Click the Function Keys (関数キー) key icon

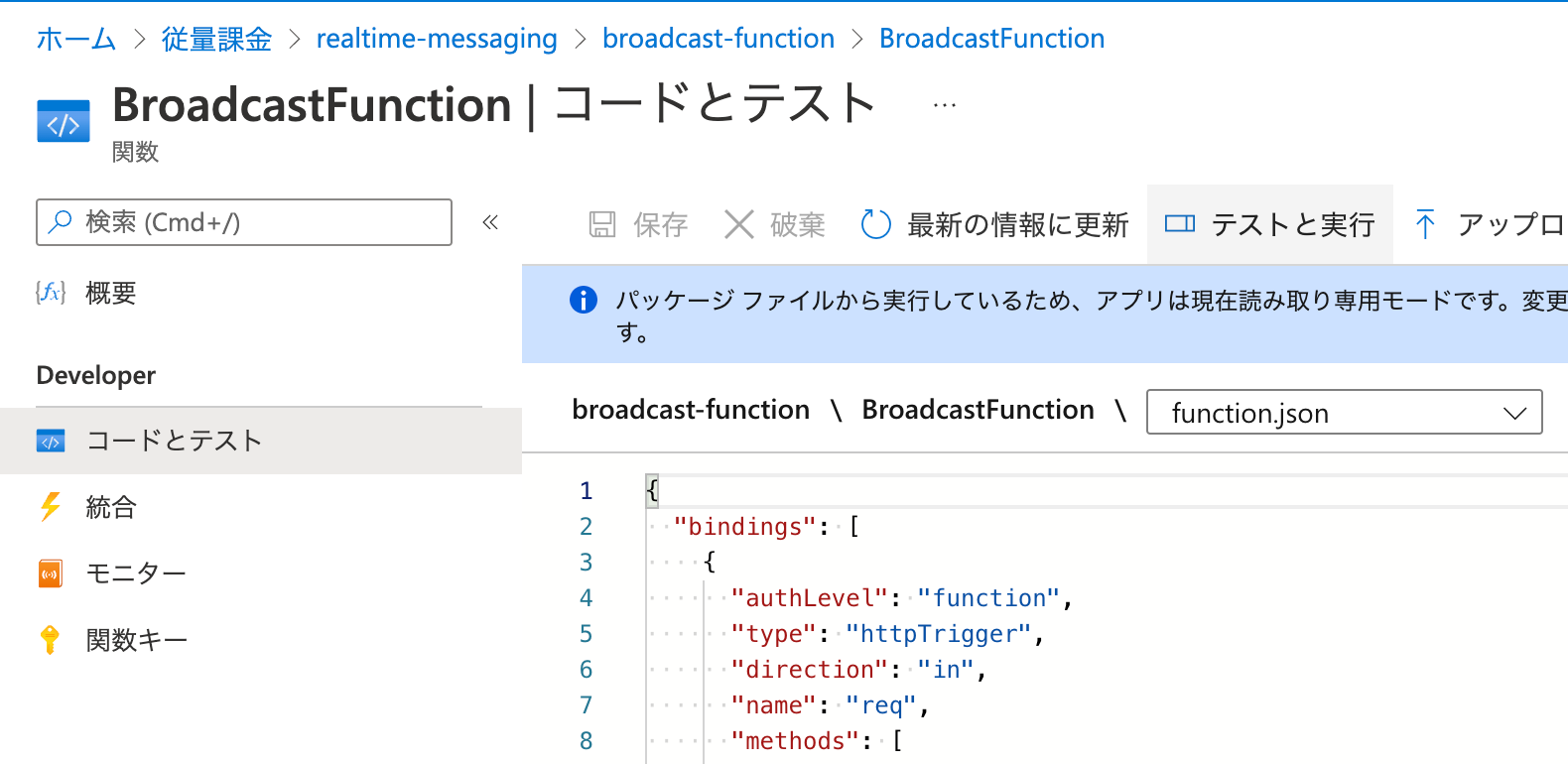[50, 640]
